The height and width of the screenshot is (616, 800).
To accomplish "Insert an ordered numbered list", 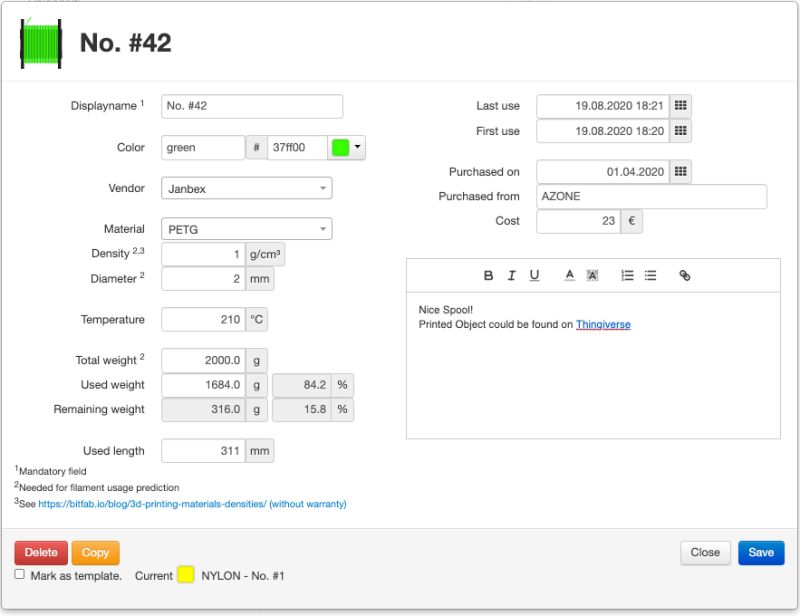I will [627, 276].
